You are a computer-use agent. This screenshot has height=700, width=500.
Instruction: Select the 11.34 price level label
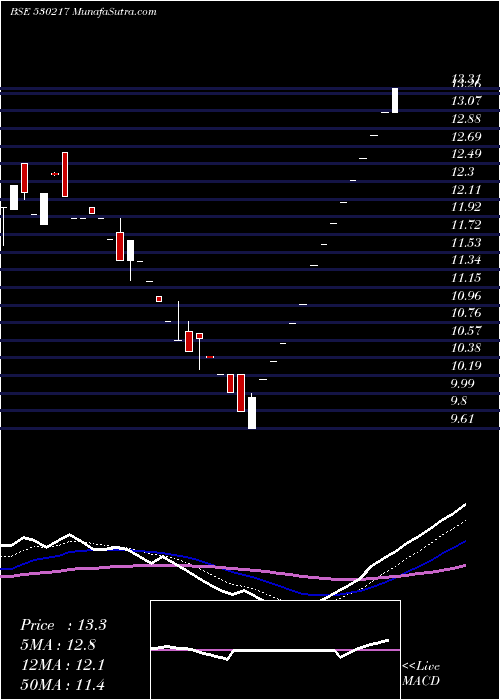pyautogui.click(x=466, y=260)
